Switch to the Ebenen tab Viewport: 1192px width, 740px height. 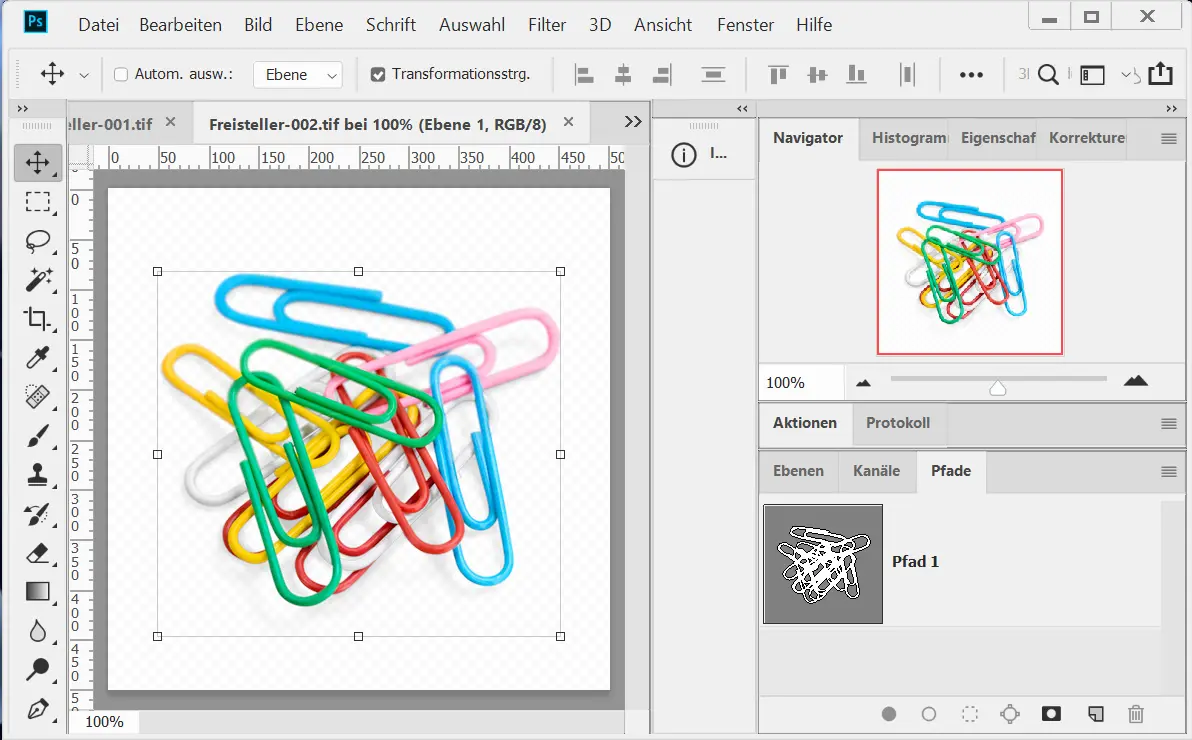(798, 471)
